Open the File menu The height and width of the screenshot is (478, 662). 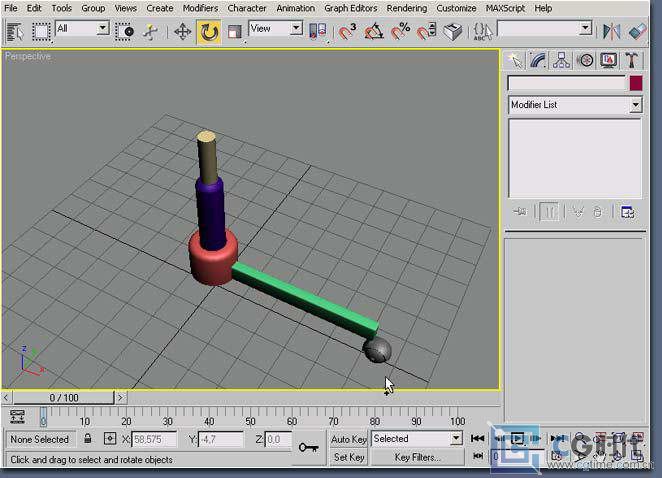(x=11, y=8)
